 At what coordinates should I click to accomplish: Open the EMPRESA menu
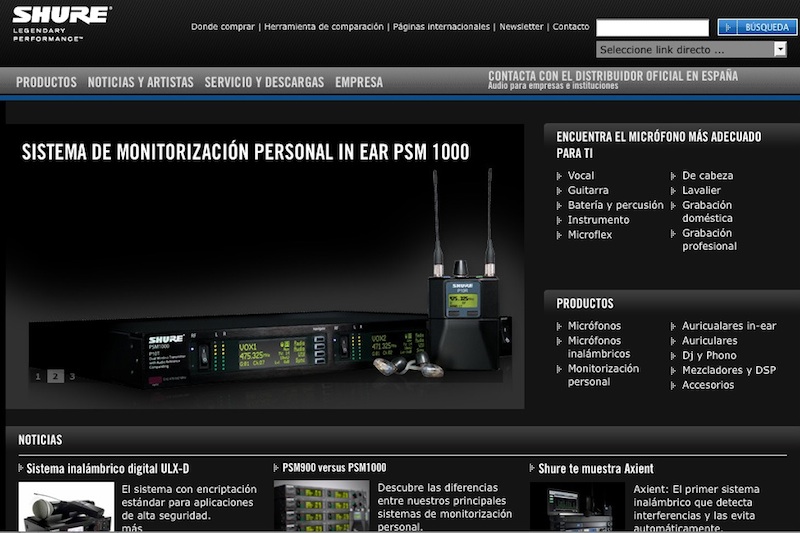[359, 82]
